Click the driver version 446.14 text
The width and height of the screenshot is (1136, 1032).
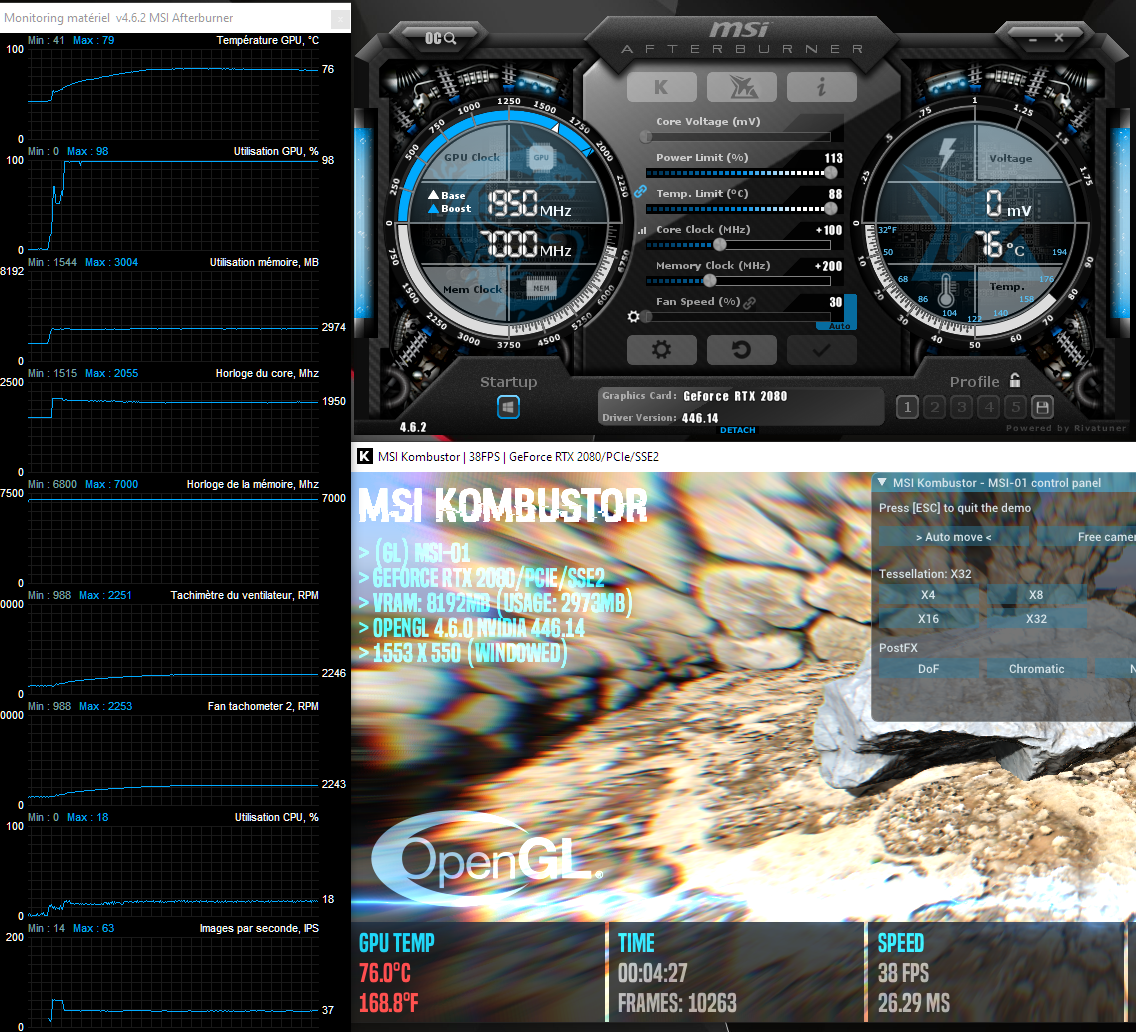pyautogui.click(x=700, y=418)
